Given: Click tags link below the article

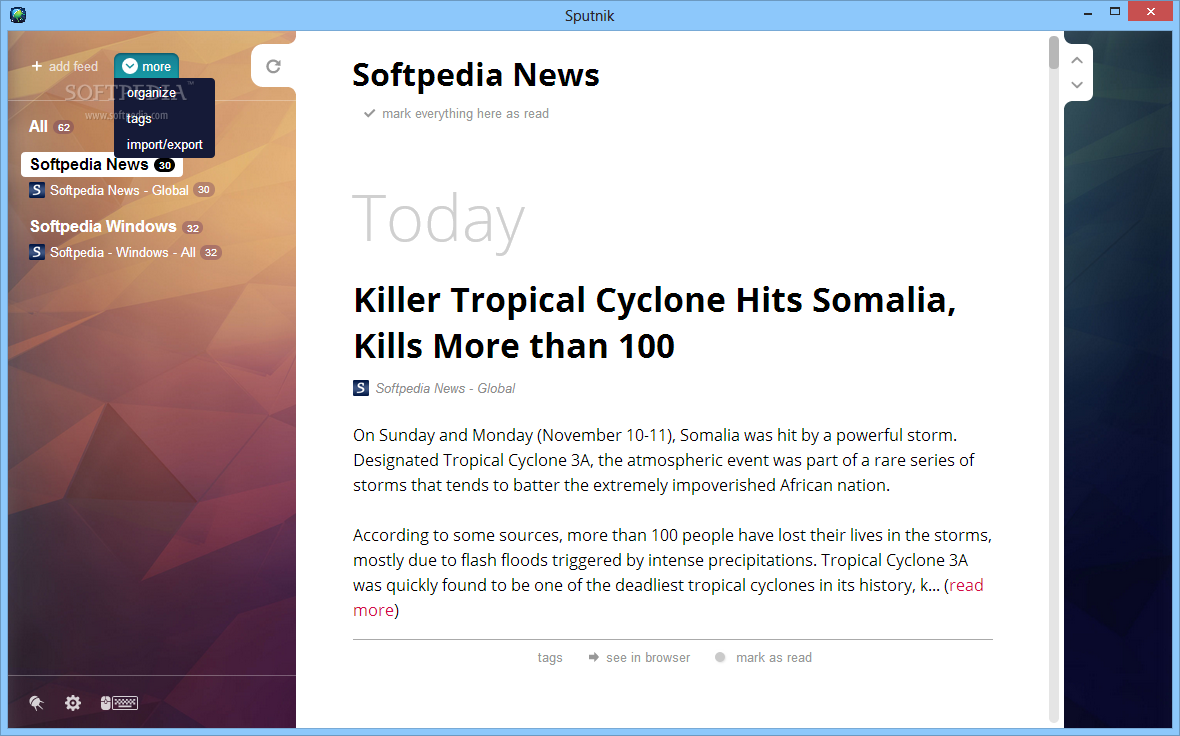Looking at the screenshot, I should pyautogui.click(x=550, y=658).
